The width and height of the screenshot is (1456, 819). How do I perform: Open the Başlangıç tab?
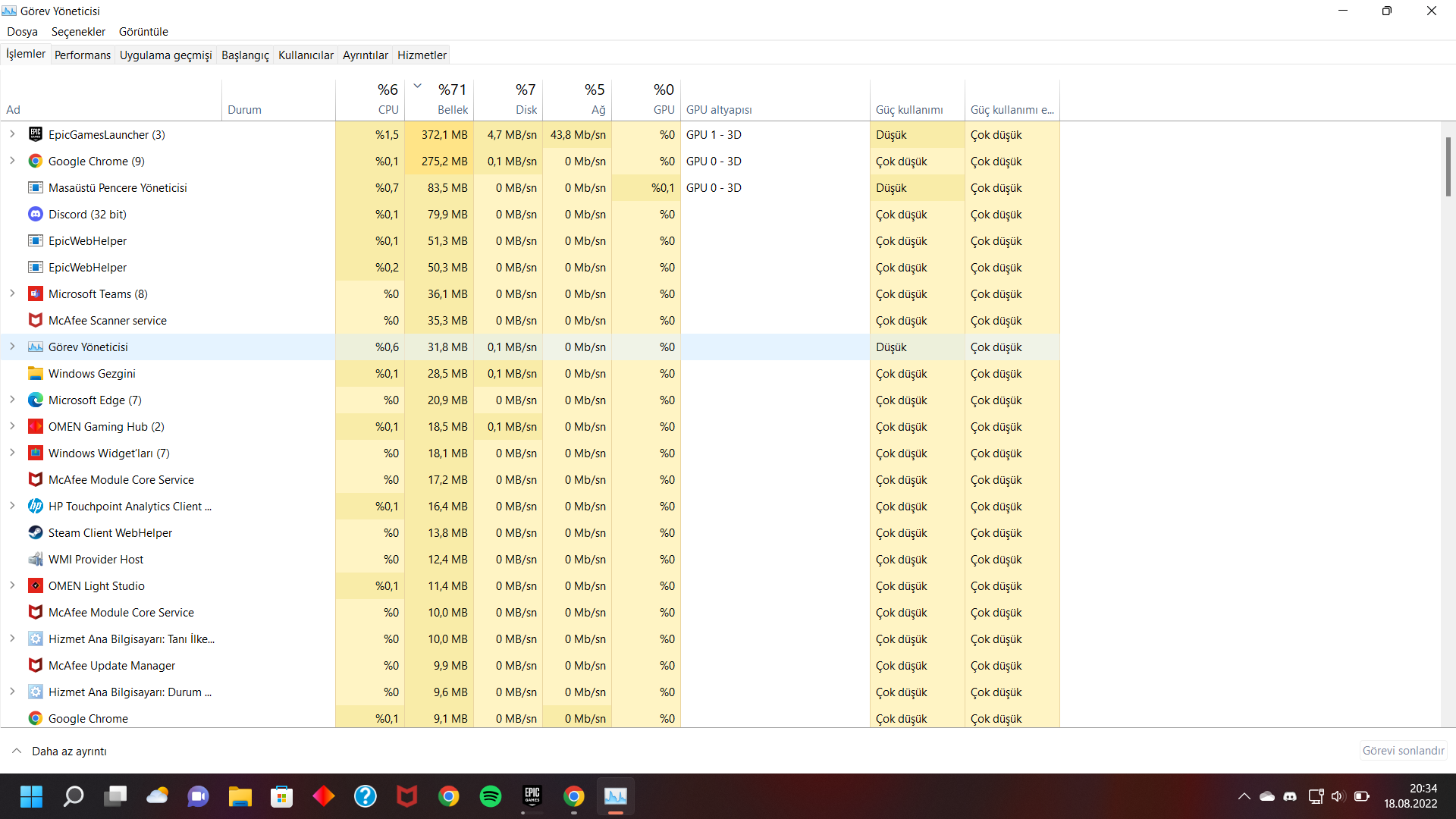[x=245, y=55]
